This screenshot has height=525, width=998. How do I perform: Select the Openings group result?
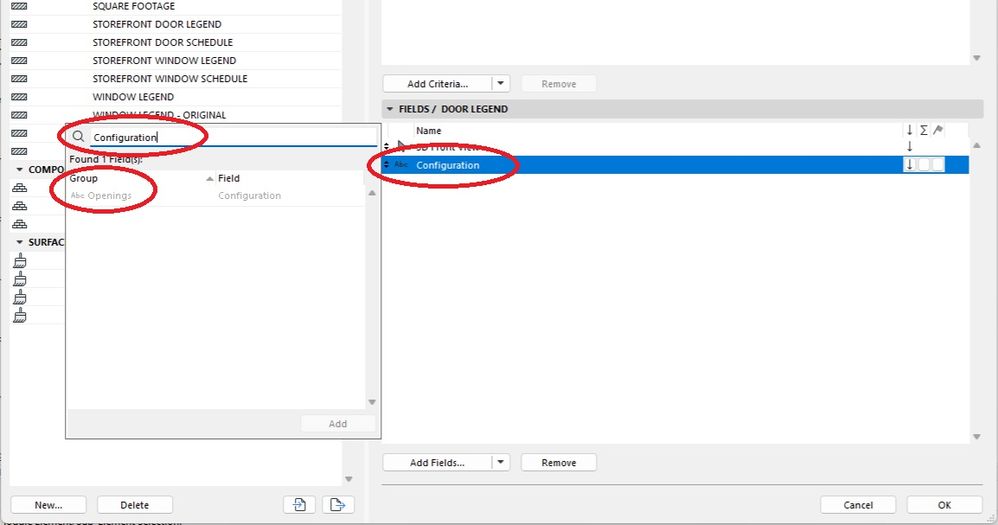tap(109, 195)
